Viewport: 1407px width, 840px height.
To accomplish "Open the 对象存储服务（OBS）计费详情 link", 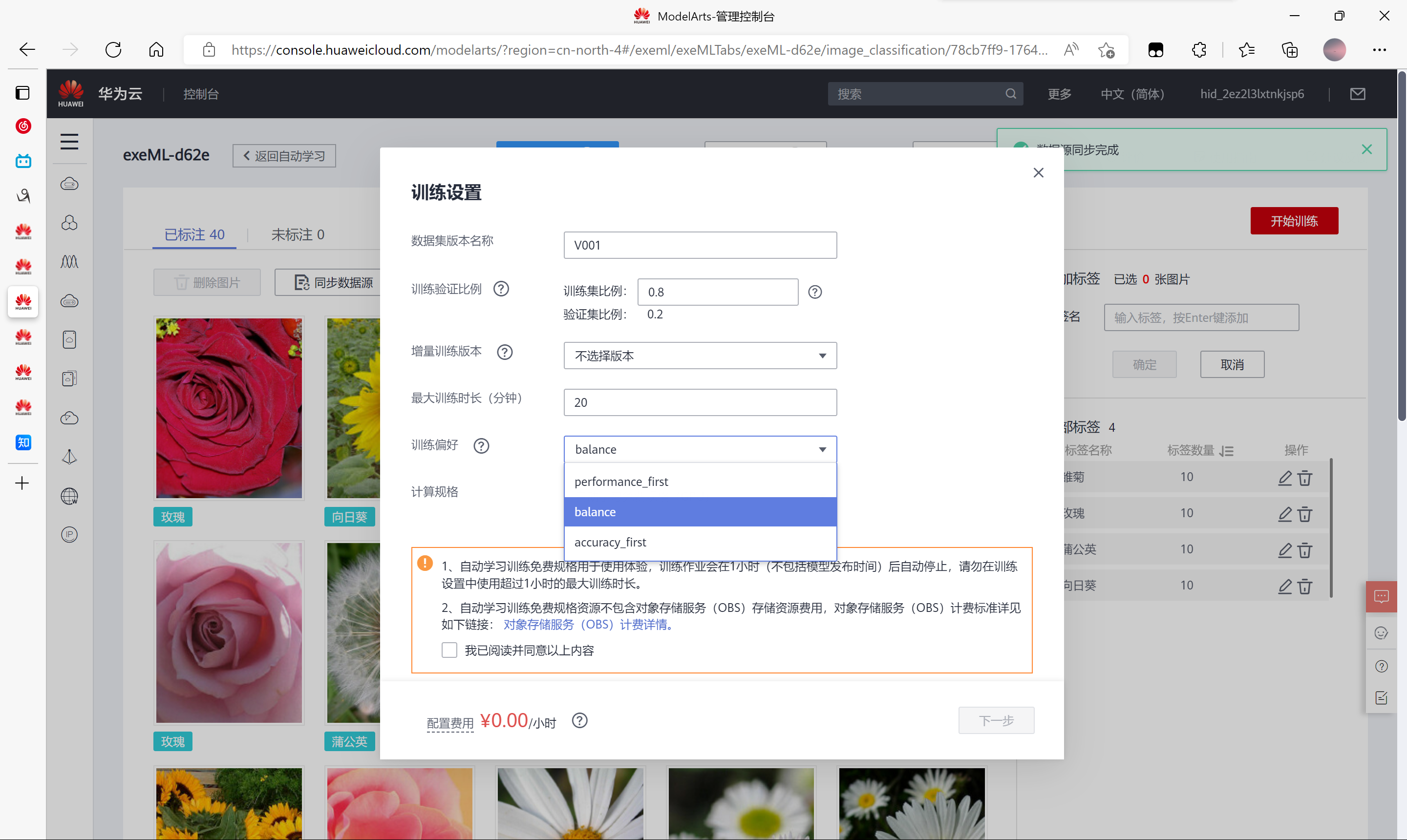I will (x=587, y=624).
